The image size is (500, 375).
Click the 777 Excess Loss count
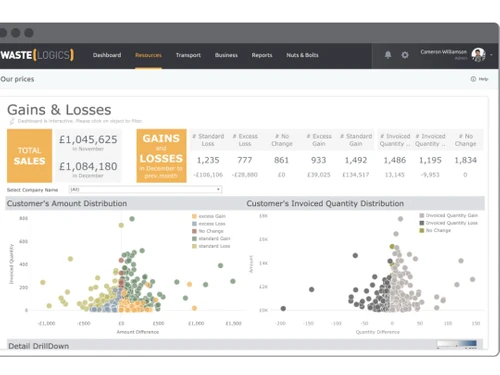pyautogui.click(x=245, y=160)
